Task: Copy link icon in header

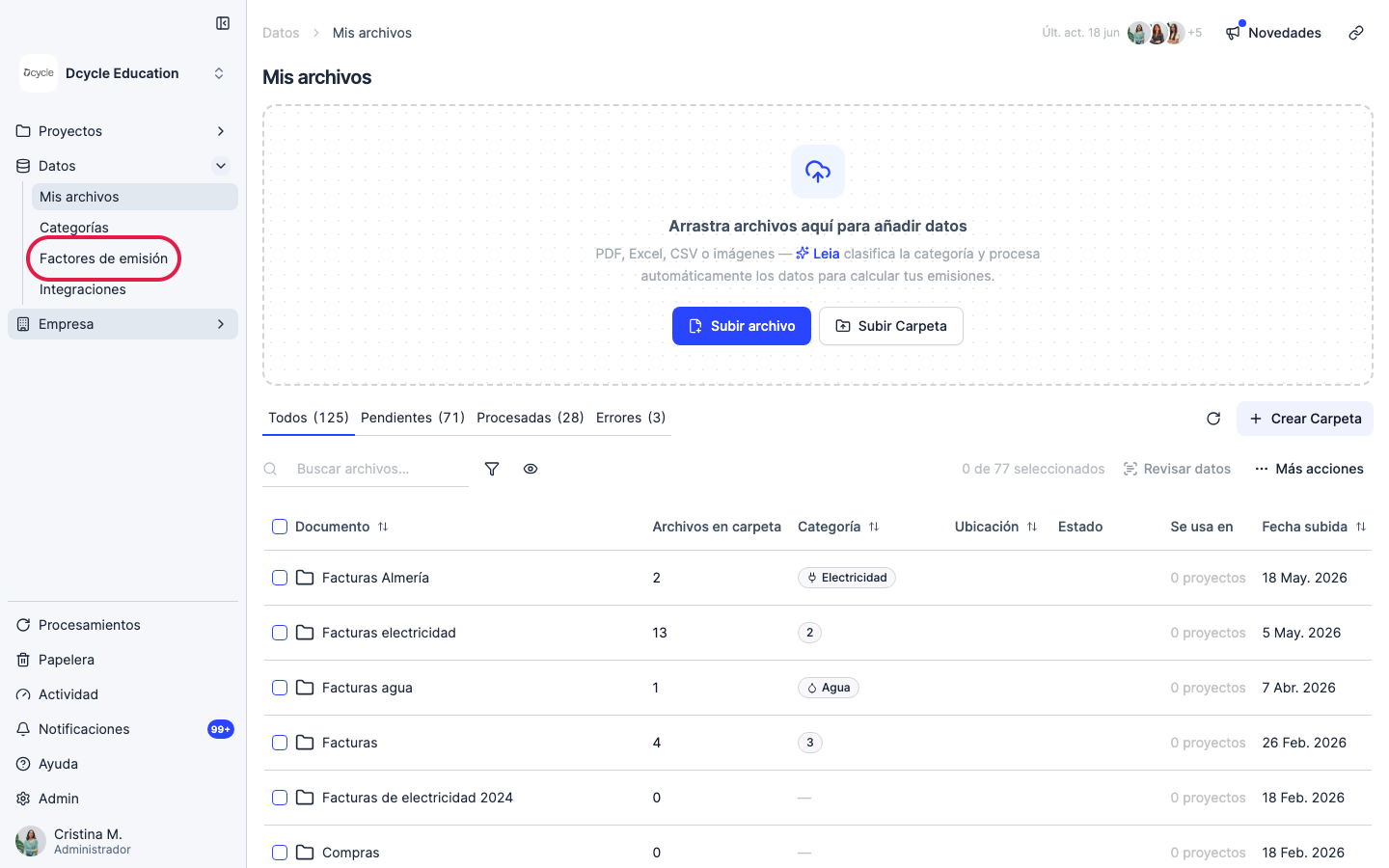Action: [x=1356, y=33]
